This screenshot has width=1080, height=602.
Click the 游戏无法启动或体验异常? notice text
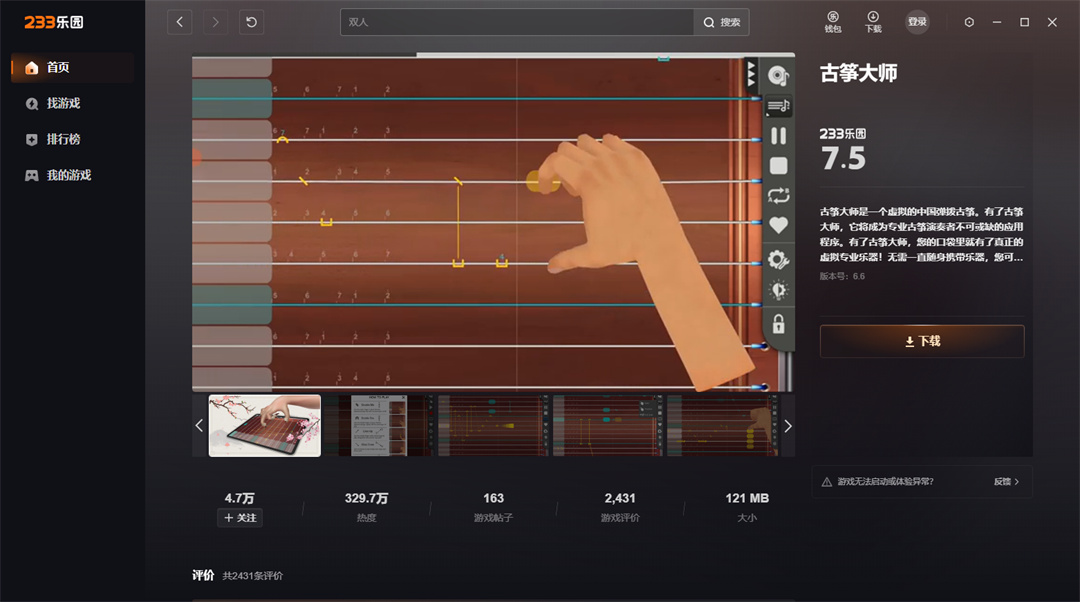886,481
